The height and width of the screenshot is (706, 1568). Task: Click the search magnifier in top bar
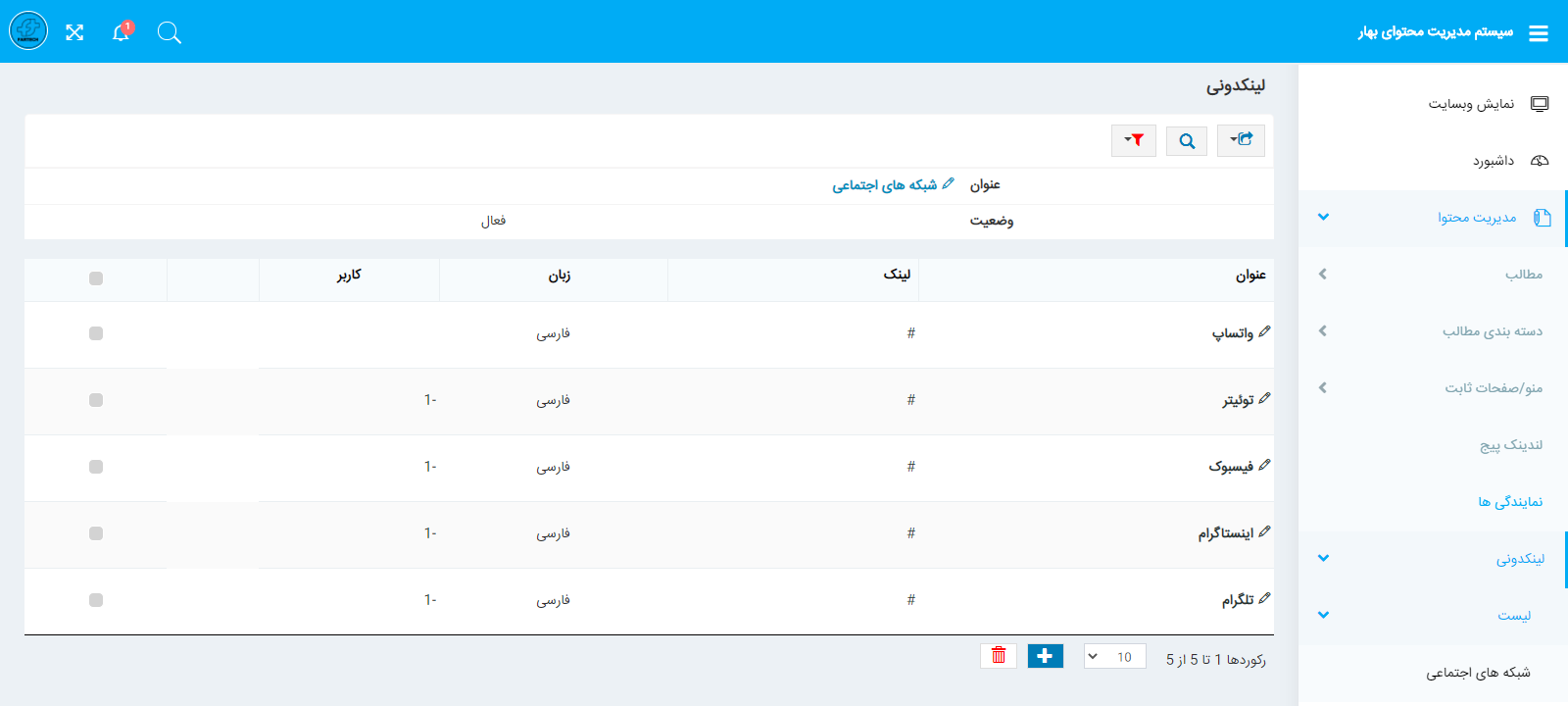point(169,33)
